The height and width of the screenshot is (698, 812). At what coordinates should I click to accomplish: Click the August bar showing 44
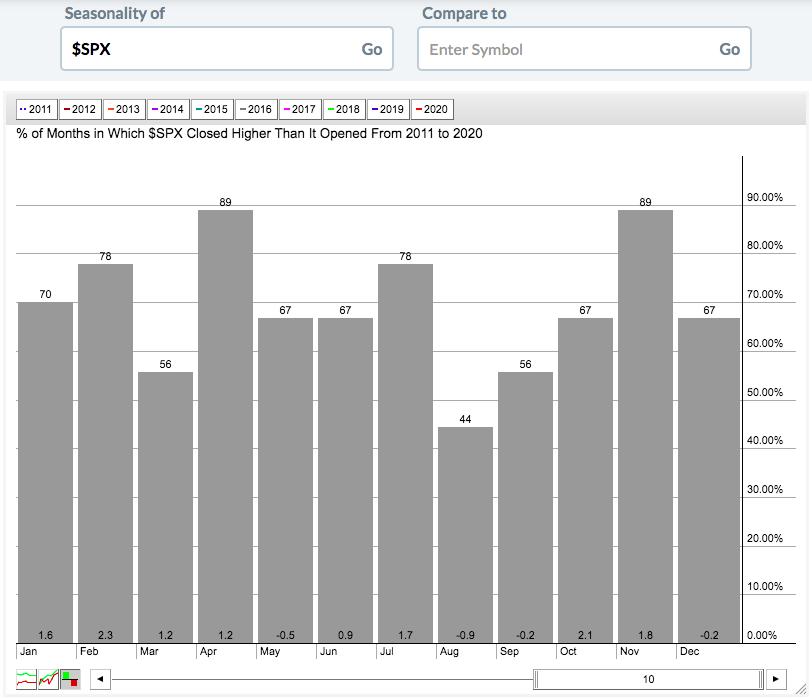pyautogui.click(x=465, y=535)
